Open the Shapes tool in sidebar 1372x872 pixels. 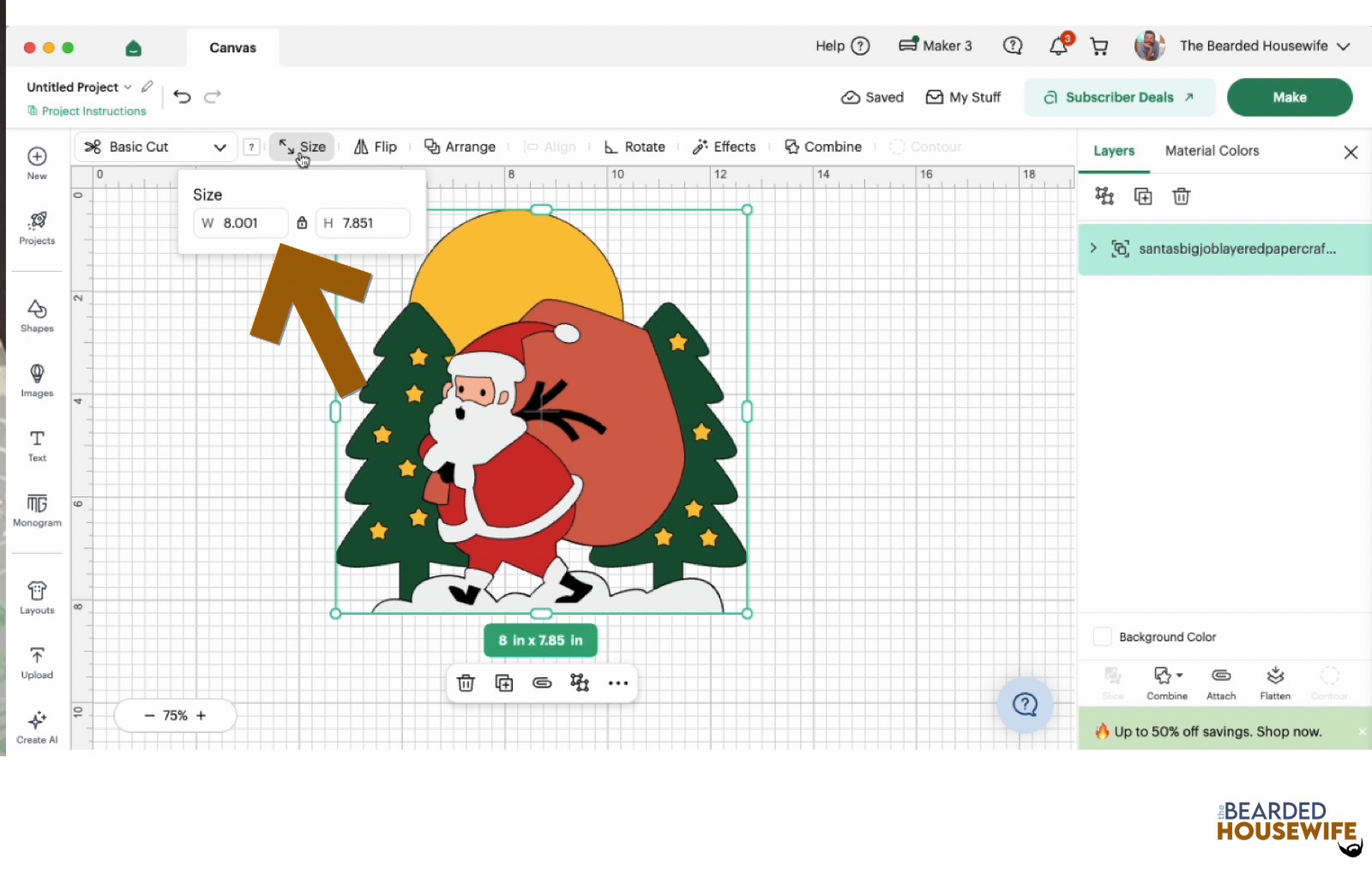coord(37,316)
